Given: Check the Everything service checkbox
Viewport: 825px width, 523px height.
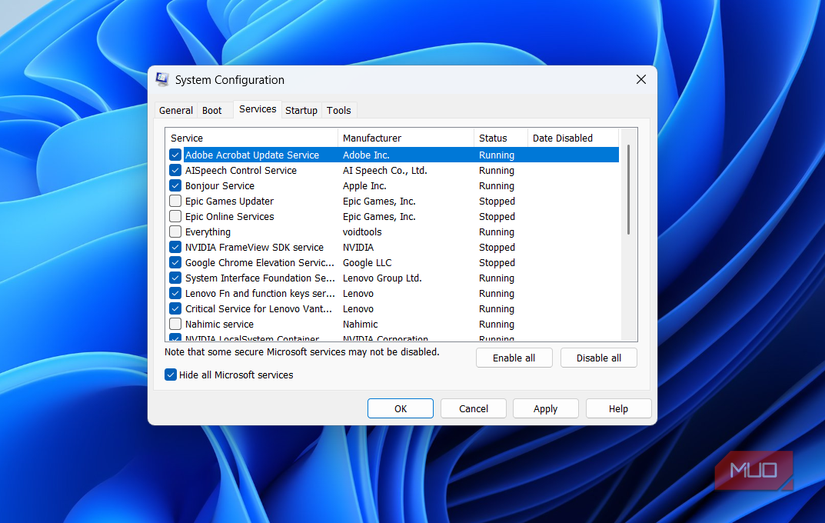Looking at the screenshot, I should [175, 232].
